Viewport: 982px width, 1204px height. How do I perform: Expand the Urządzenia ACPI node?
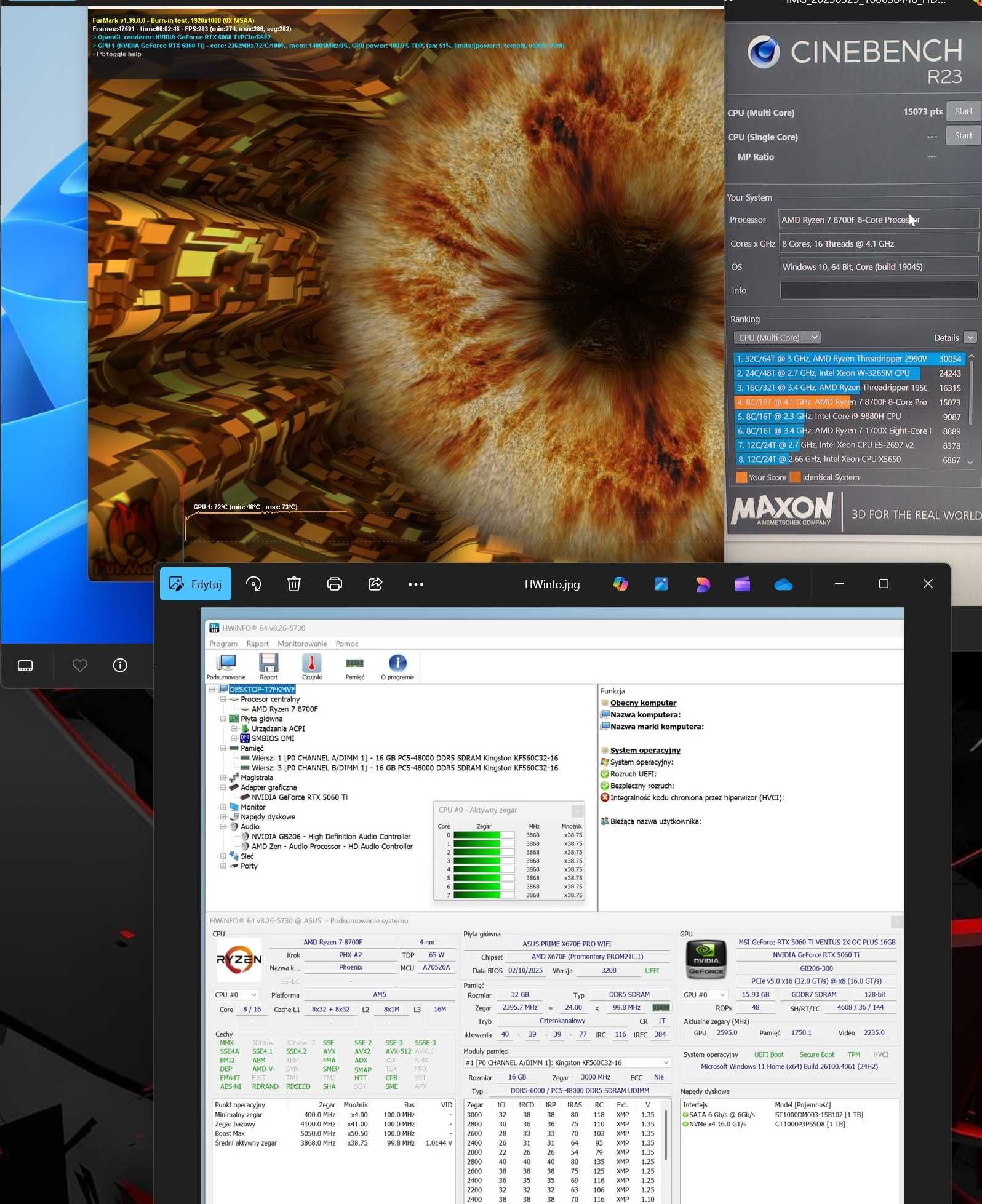point(234,728)
